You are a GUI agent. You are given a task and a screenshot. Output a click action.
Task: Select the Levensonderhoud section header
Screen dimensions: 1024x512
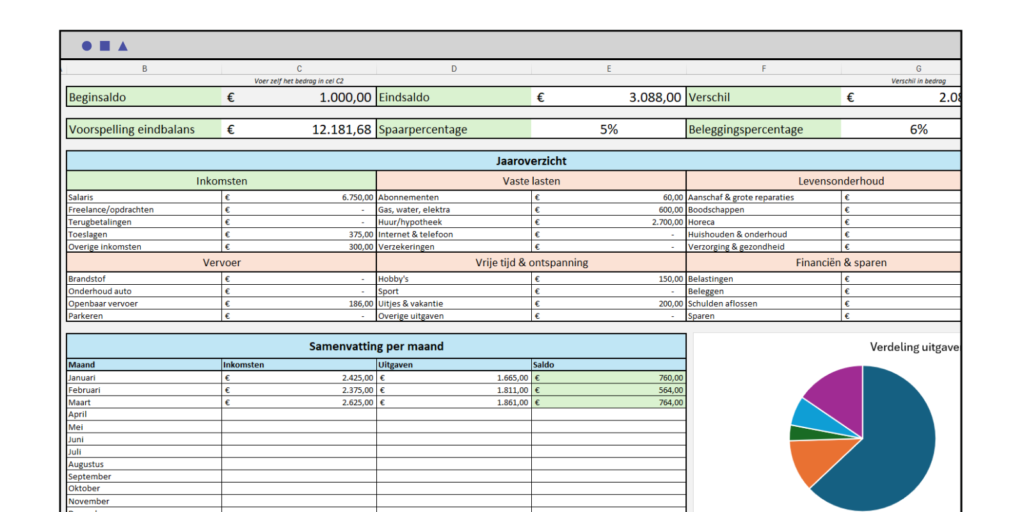824,181
